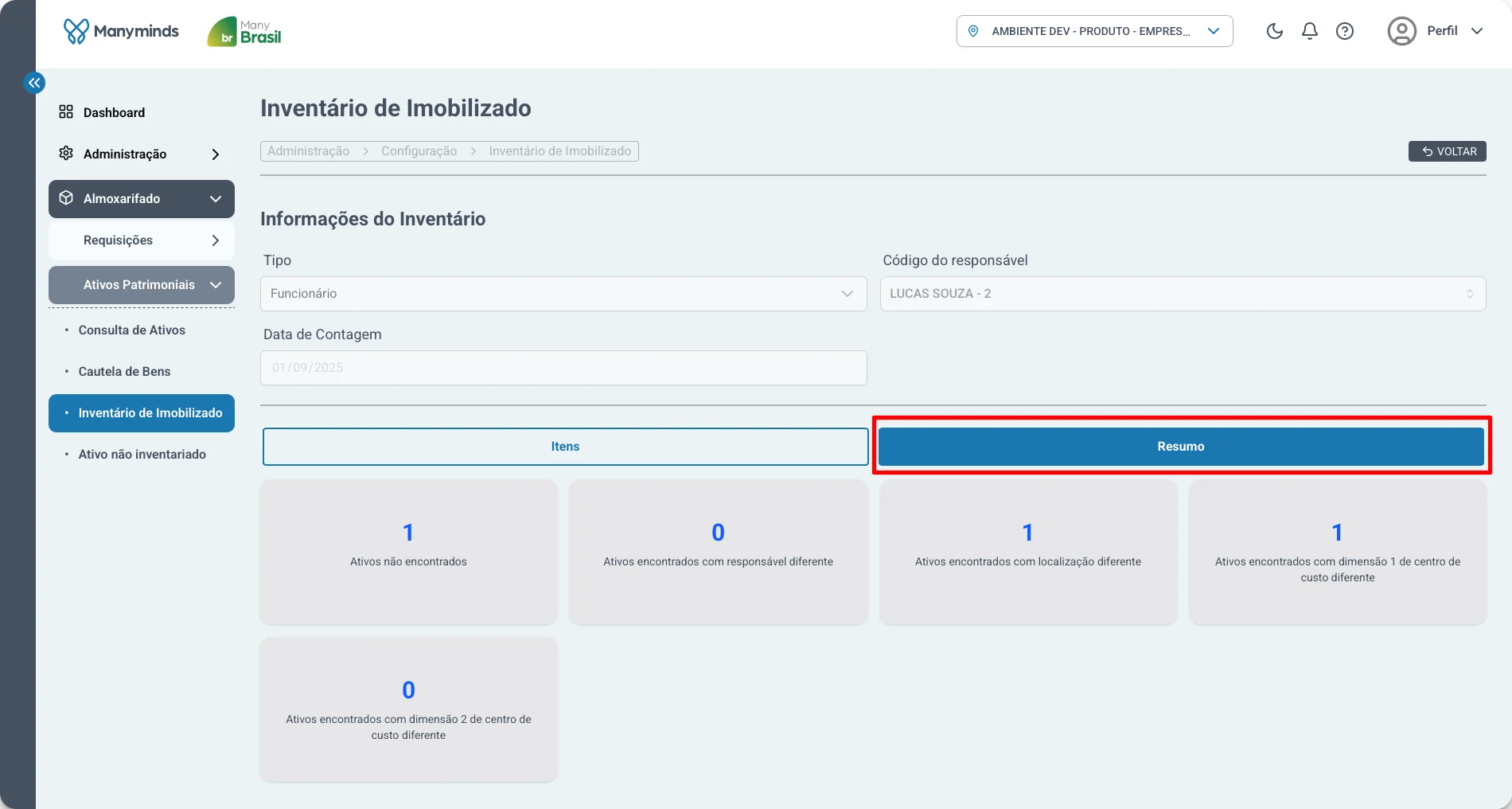Click the Dashboard grid icon
The height and width of the screenshot is (809, 1512).
click(x=66, y=112)
